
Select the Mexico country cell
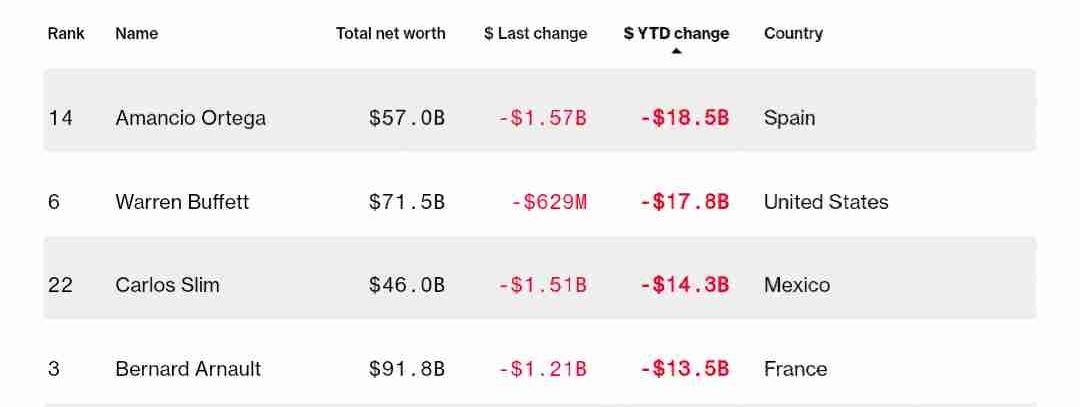(x=797, y=285)
